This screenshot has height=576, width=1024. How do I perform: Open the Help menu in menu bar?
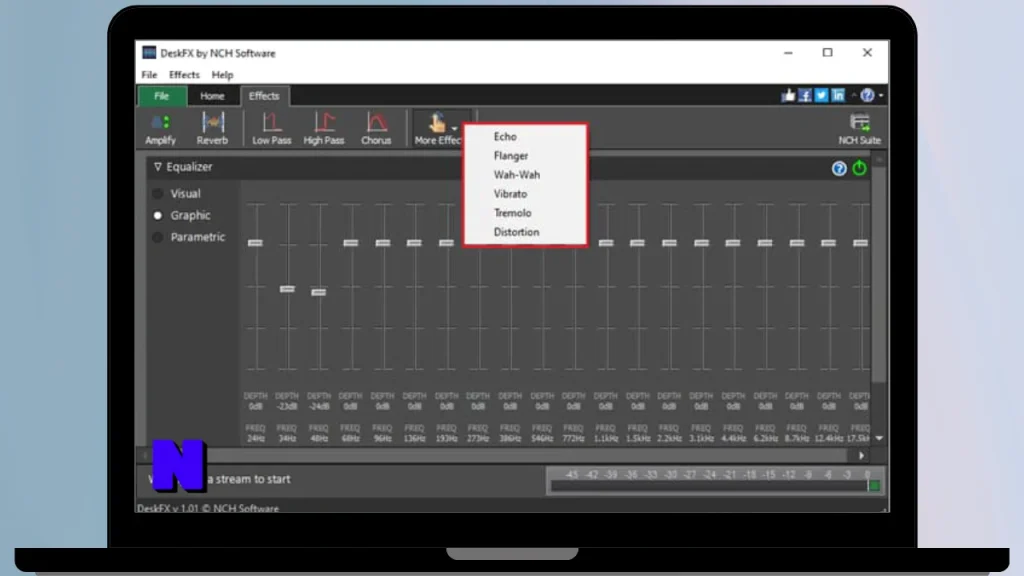[x=222, y=74]
